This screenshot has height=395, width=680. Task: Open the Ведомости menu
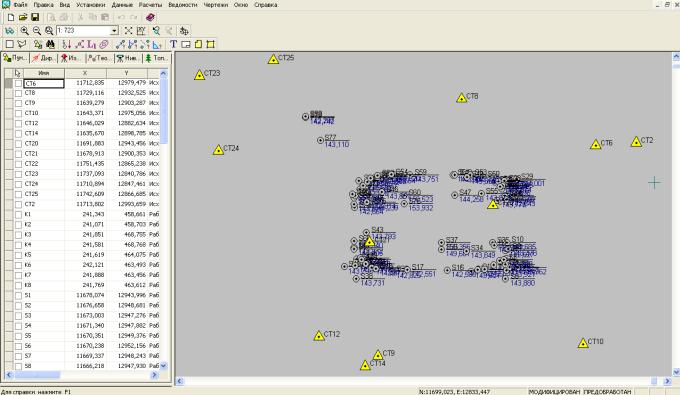click(183, 5)
